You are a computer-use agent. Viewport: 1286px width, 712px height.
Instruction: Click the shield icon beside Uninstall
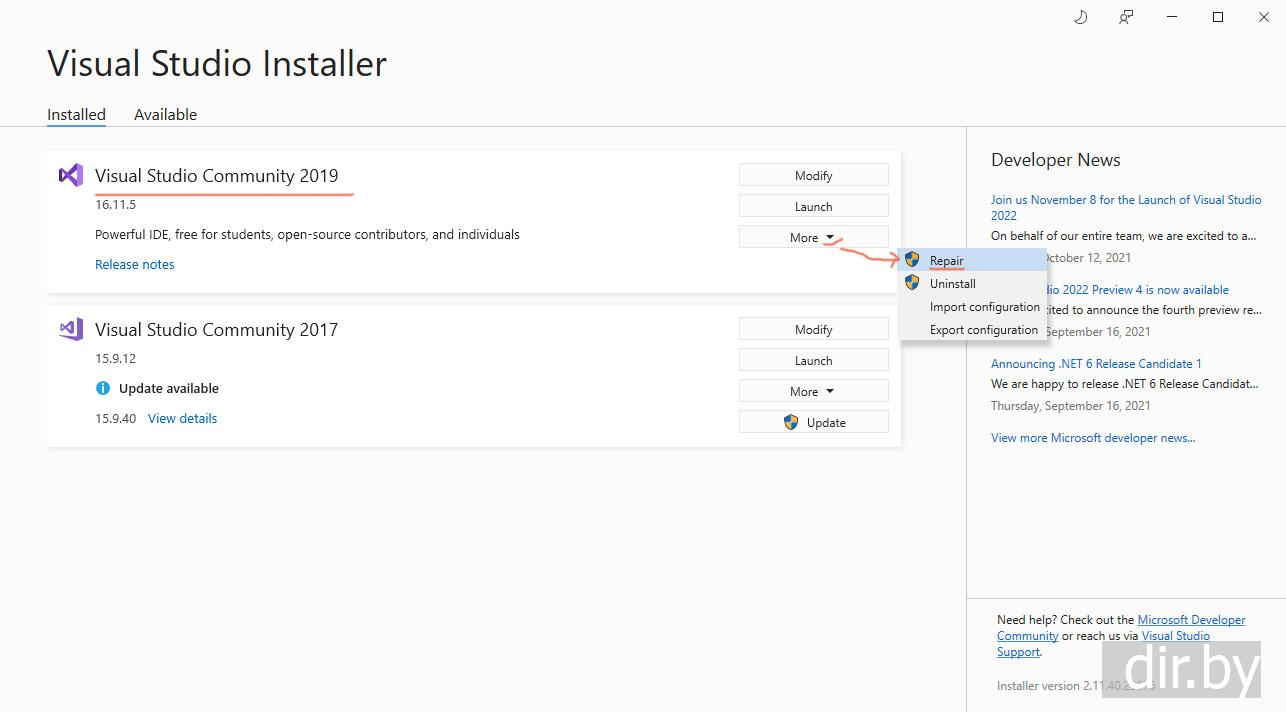(x=912, y=283)
